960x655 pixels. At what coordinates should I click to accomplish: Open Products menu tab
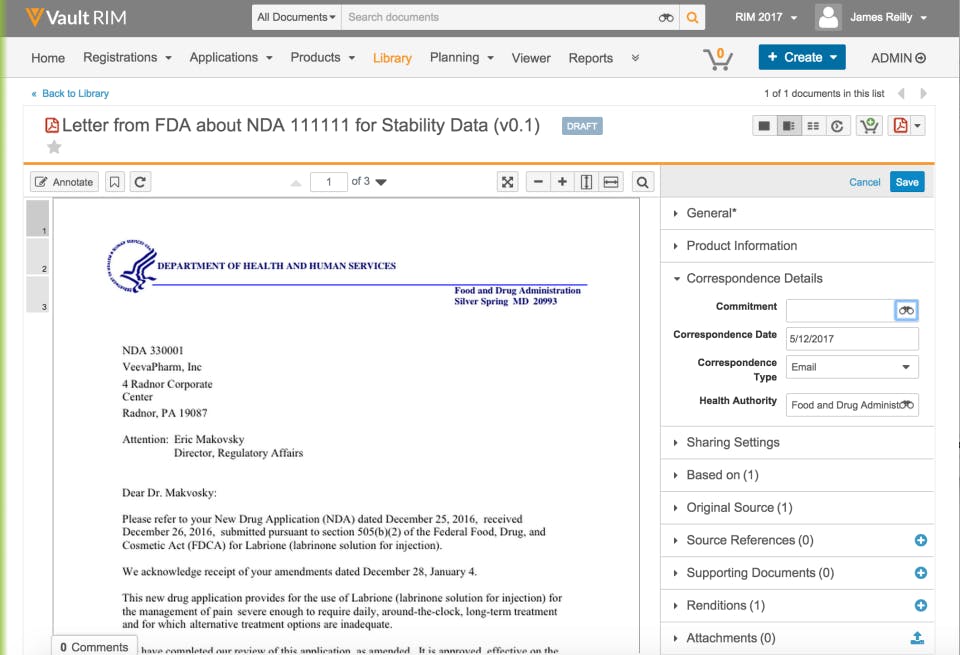[323, 58]
